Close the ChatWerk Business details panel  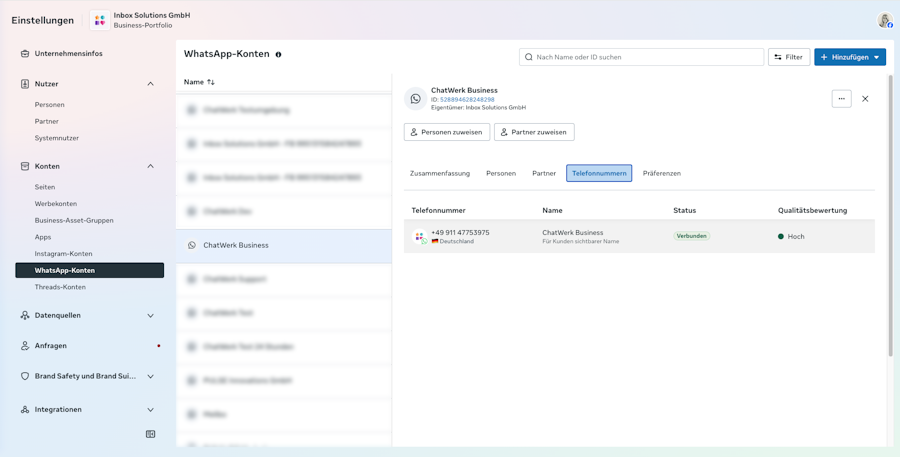coord(865,99)
